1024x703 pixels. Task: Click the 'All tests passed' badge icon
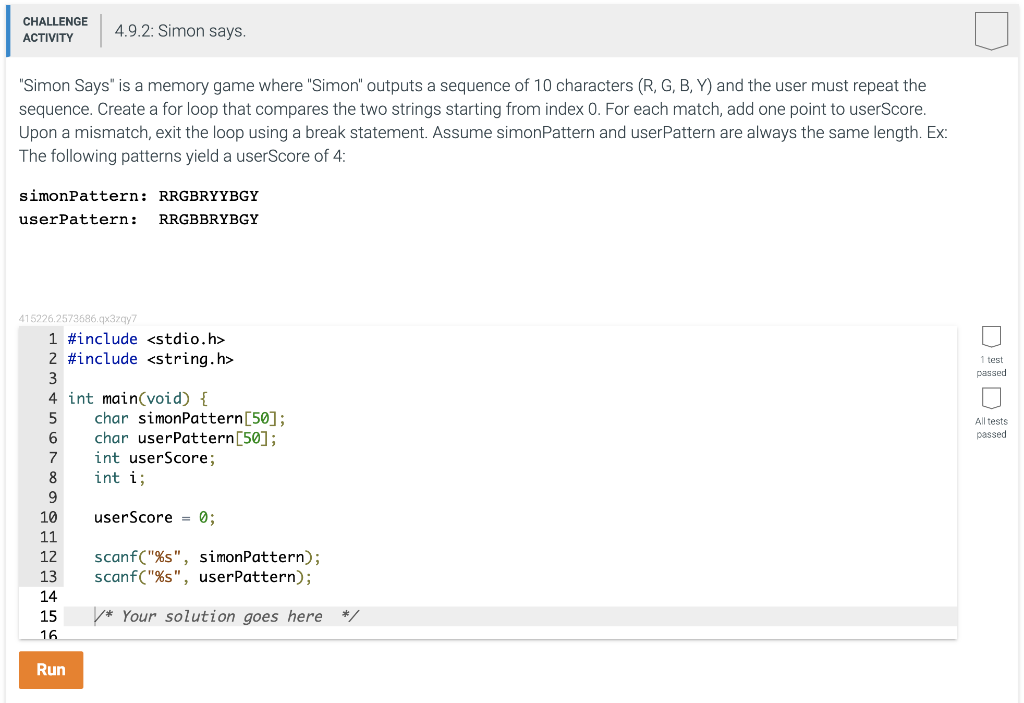(x=991, y=400)
